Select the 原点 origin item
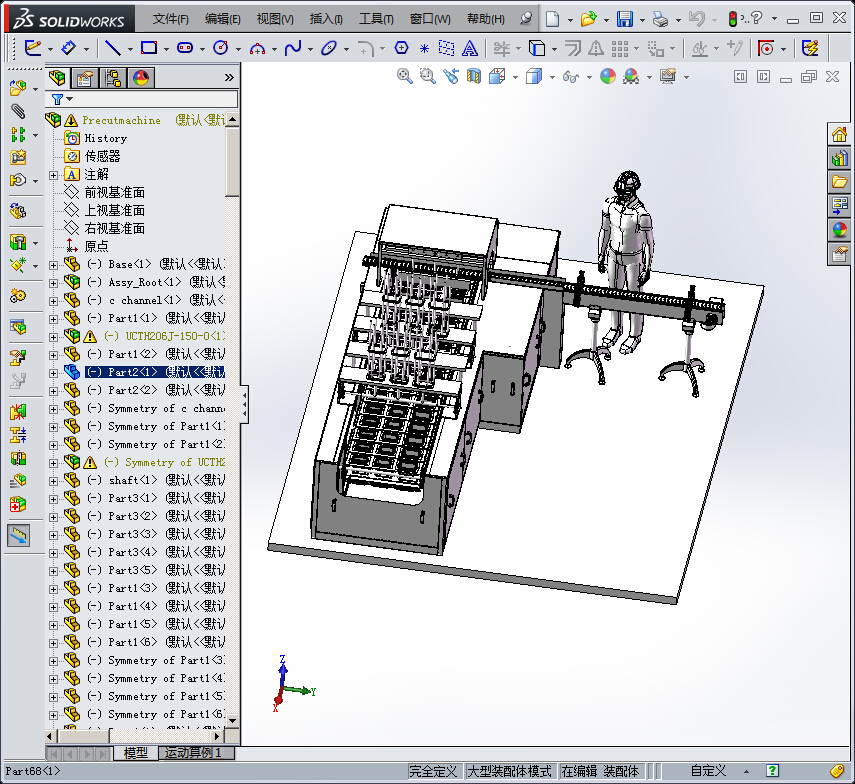 [97, 246]
